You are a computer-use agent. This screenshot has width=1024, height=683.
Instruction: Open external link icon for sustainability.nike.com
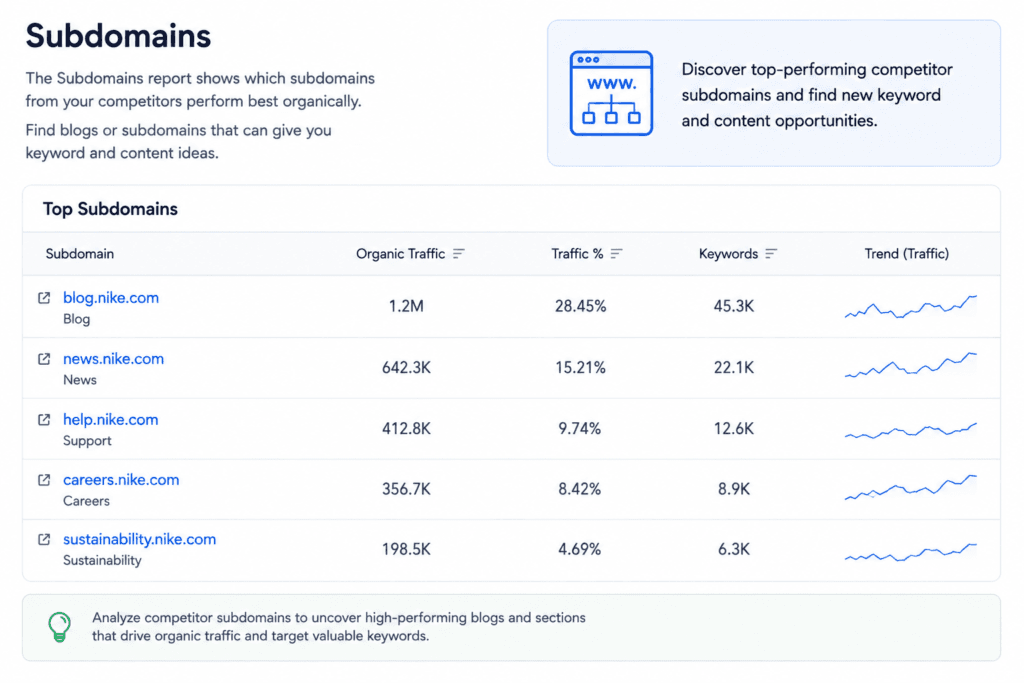click(44, 539)
